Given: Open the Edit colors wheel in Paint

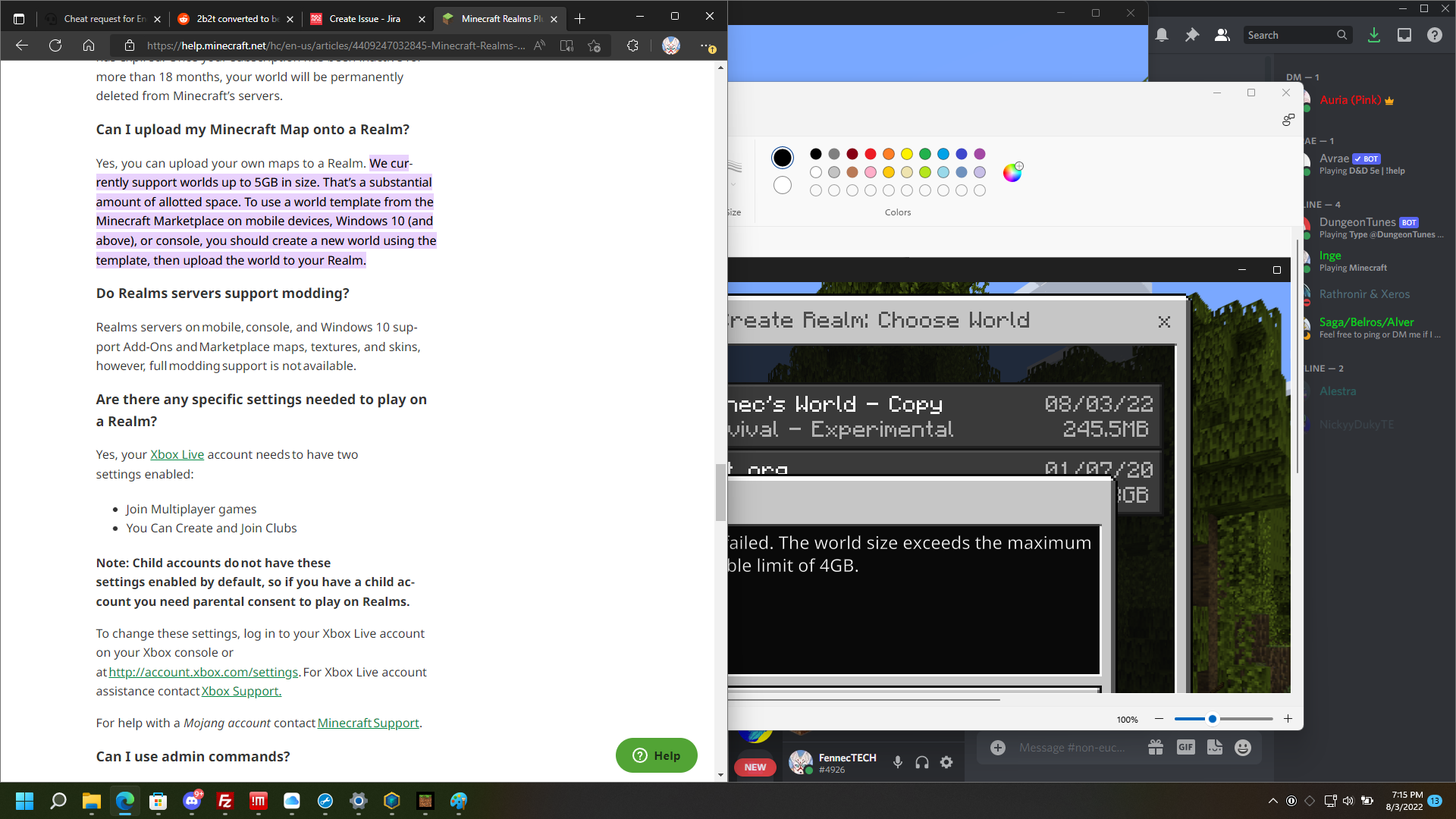Looking at the screenshot, I should click(1012, 172).
